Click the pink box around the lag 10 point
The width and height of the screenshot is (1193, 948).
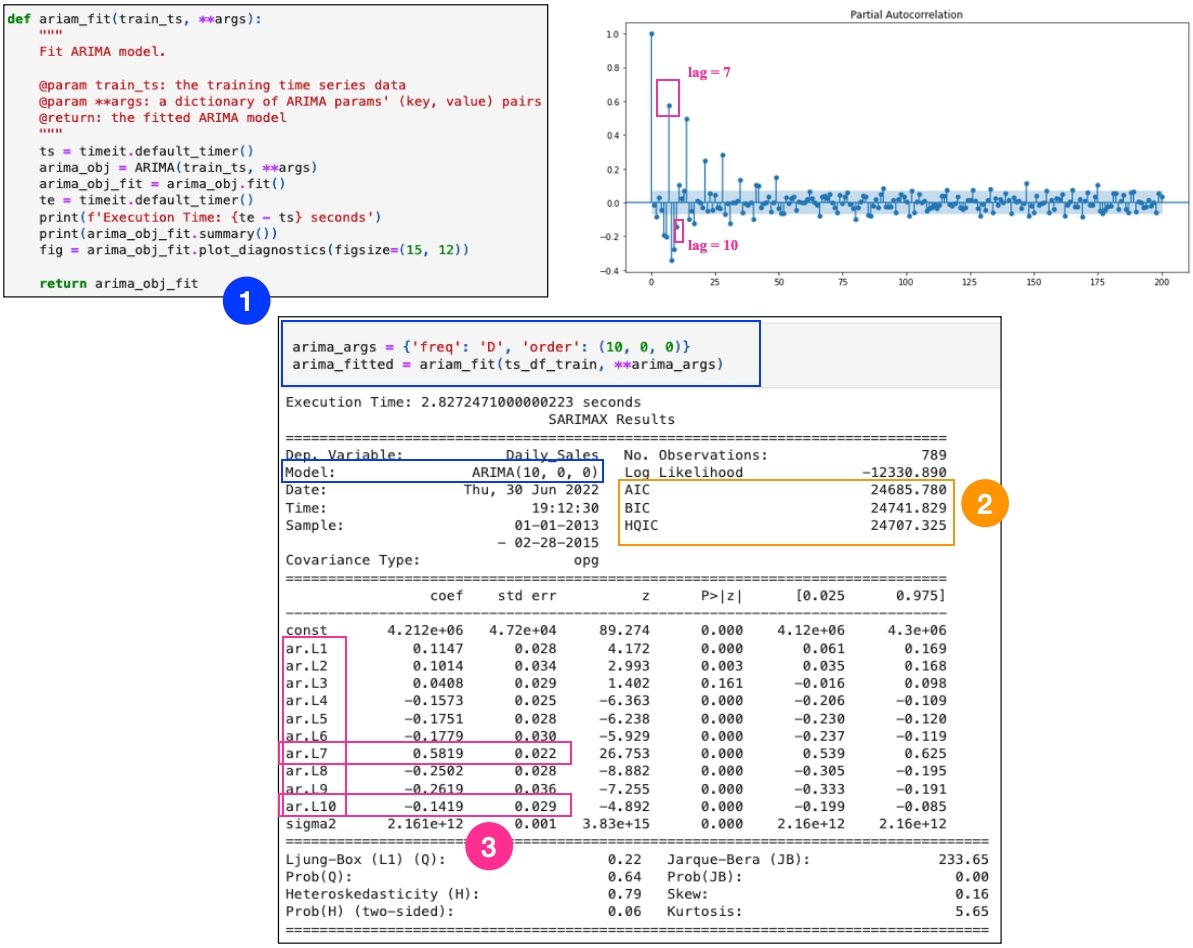point(679,231)
